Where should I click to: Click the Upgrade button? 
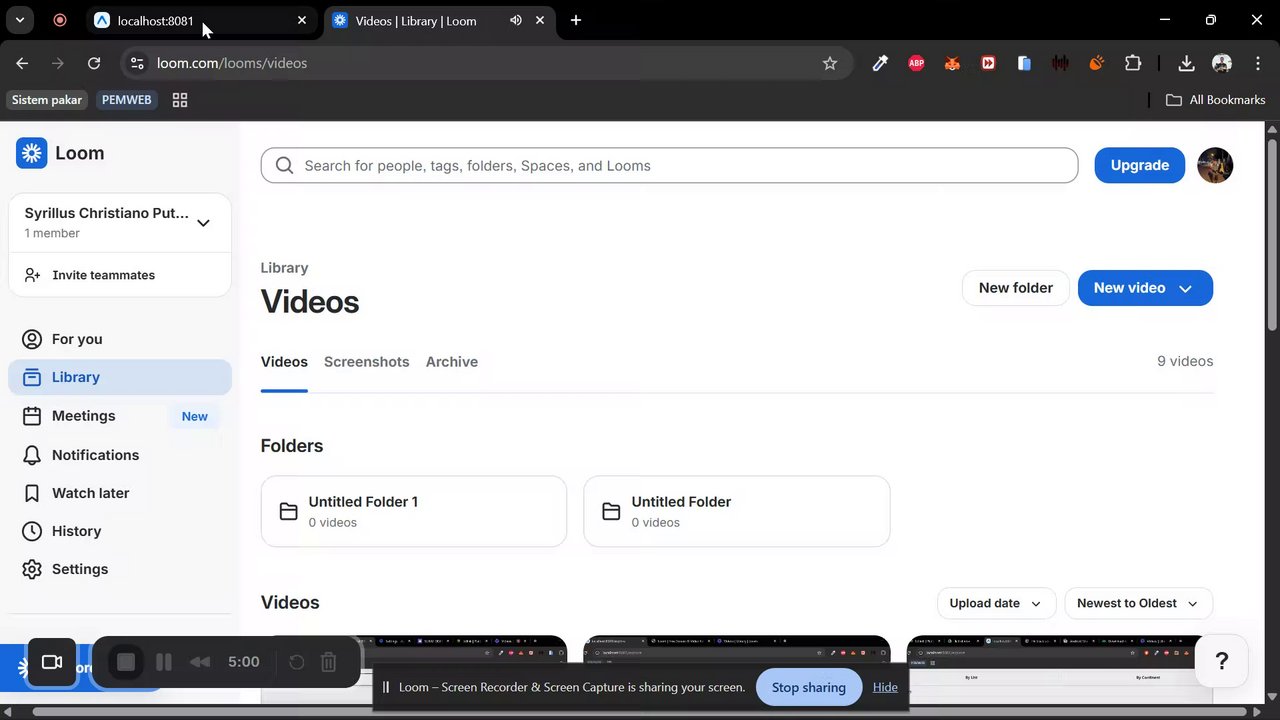(x=1139, y=165)
